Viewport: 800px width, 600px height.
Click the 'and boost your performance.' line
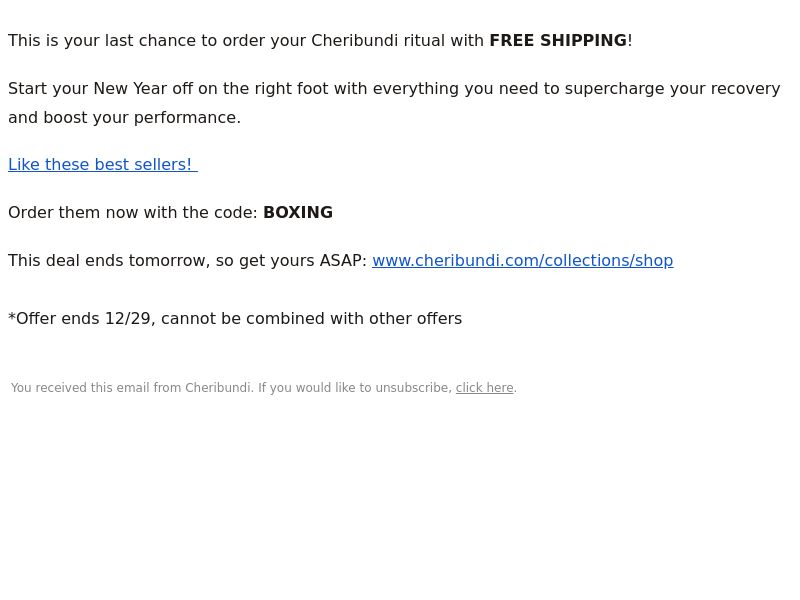click(124, 118)
